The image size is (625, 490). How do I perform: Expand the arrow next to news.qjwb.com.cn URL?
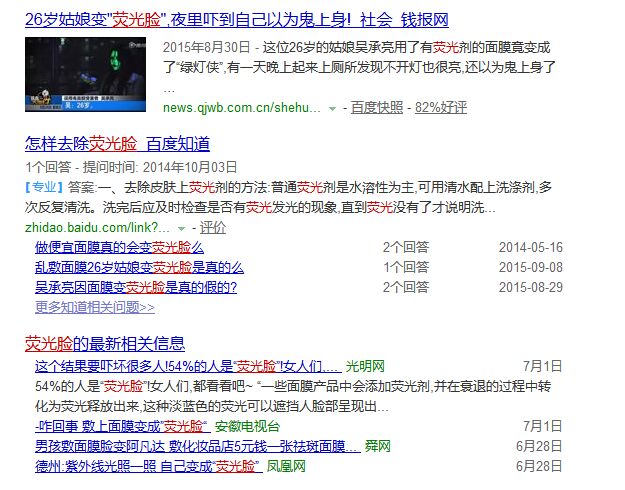332,108
